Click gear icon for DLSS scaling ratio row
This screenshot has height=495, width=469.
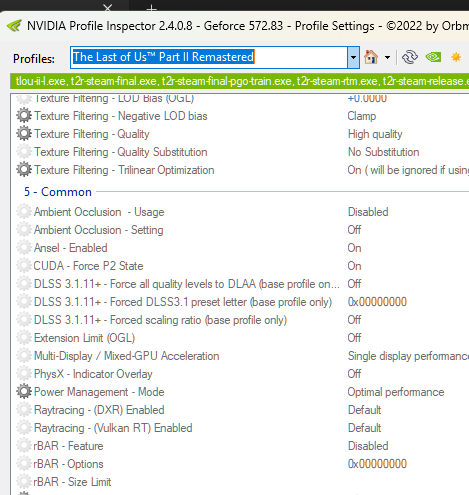[x=24, y=320]
